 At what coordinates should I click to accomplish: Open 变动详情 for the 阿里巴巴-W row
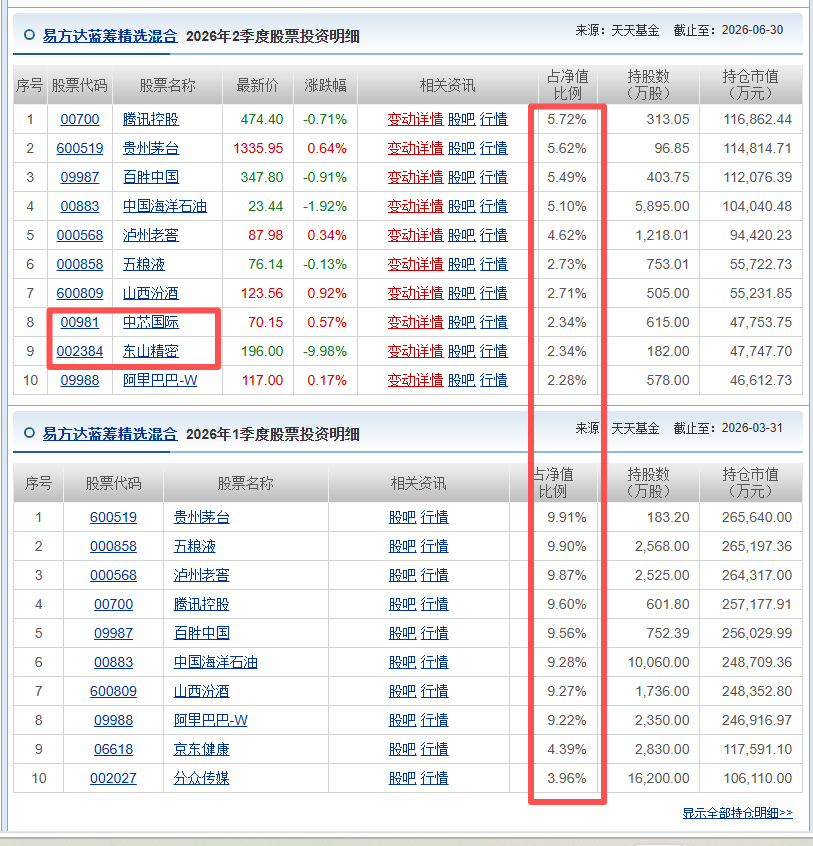tap(415, 381)
